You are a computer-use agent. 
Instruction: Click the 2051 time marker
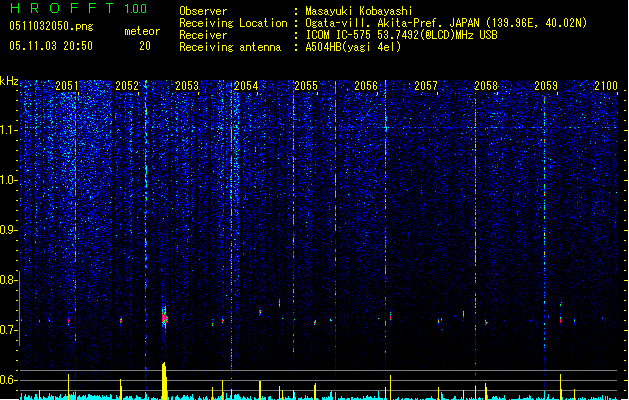pos(67,86)
